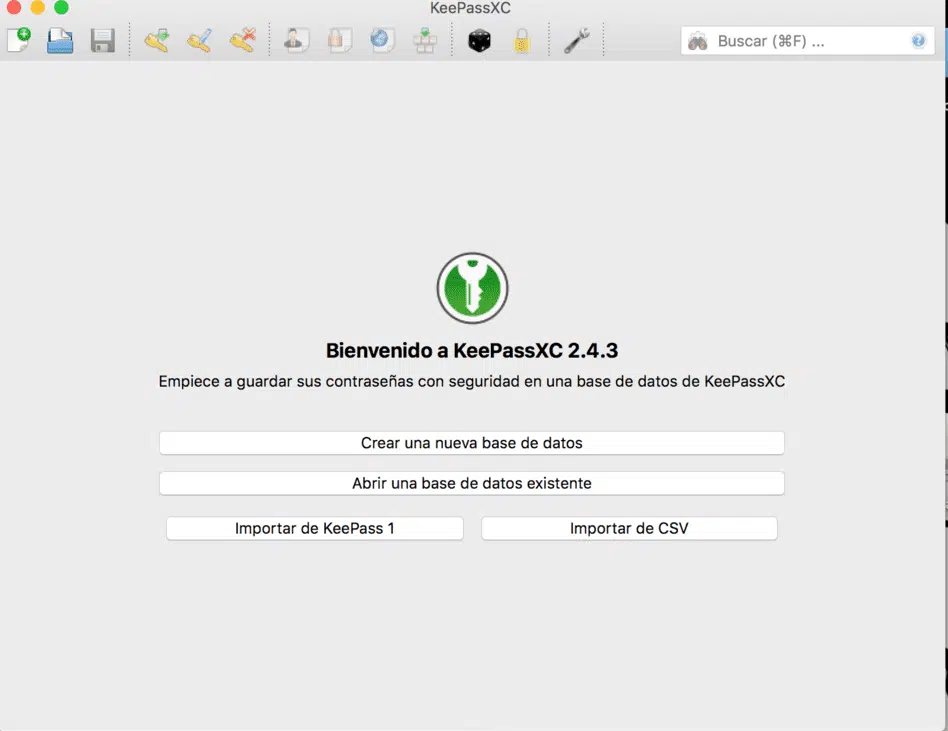
Task: Click Copy URL globe icon
Action: click(382, 41)
